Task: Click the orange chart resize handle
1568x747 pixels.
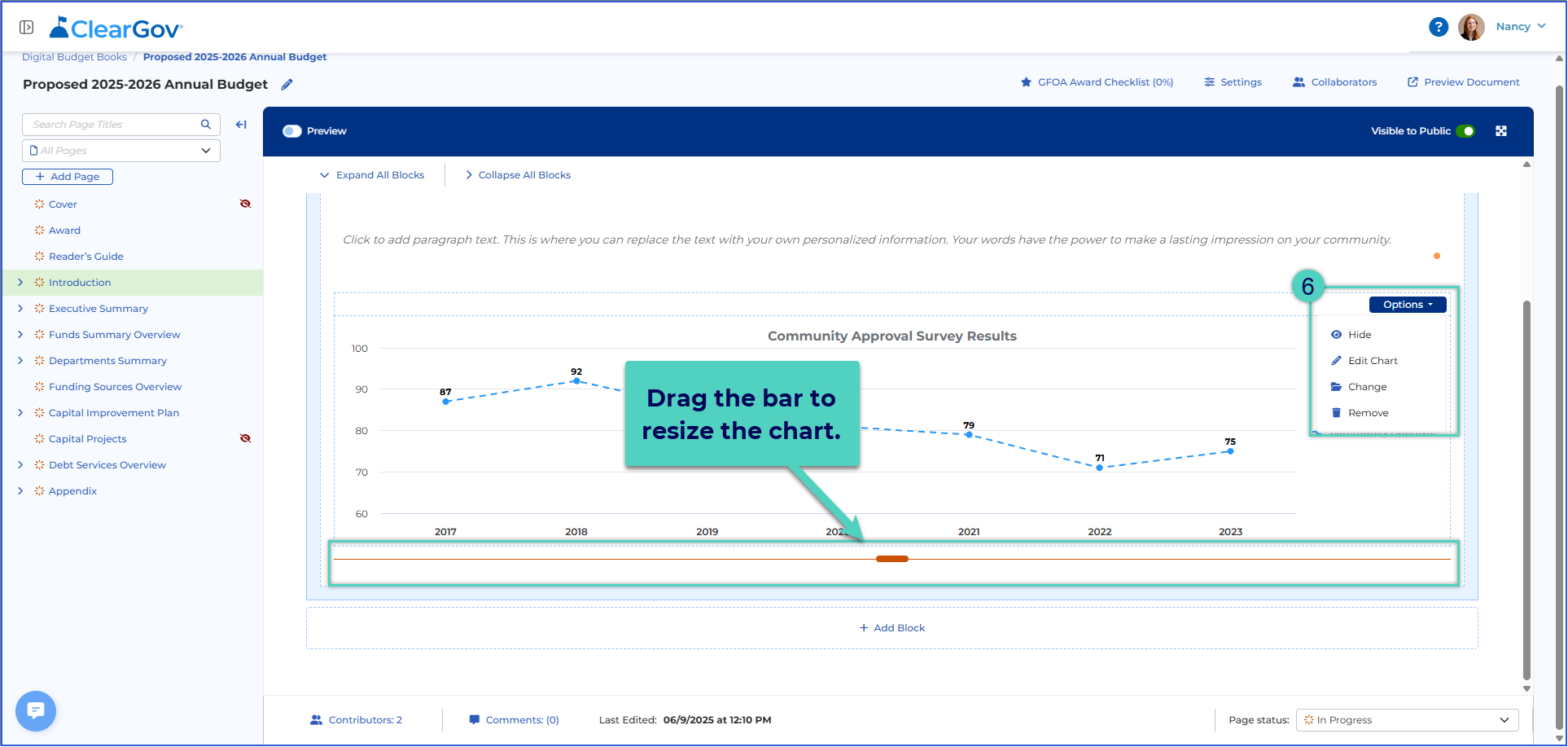Action: (892, 559)
